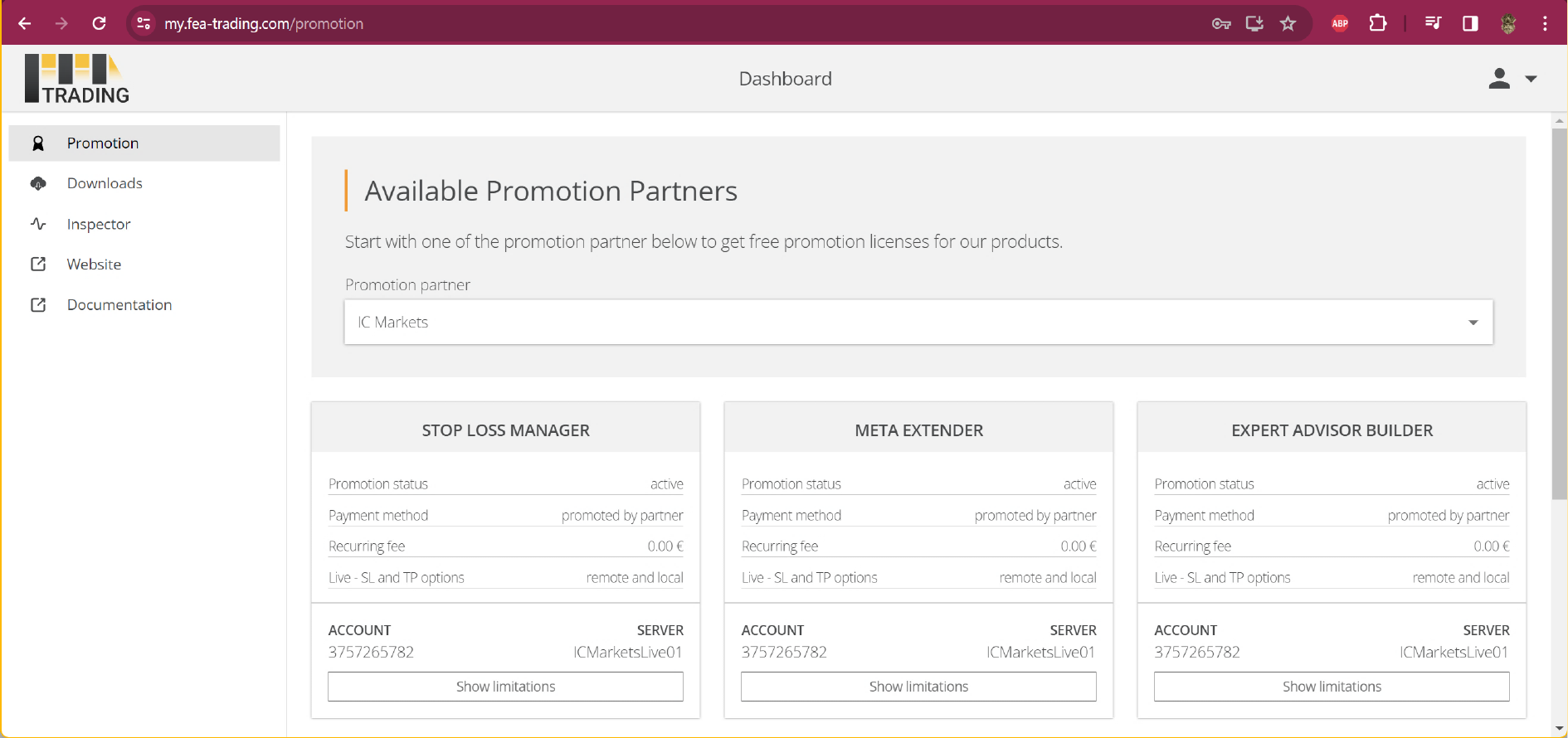The height and width of the screenshot is (738, 1568).
Task: Open the Chrome profile avatar
Action: (1508, 23)
